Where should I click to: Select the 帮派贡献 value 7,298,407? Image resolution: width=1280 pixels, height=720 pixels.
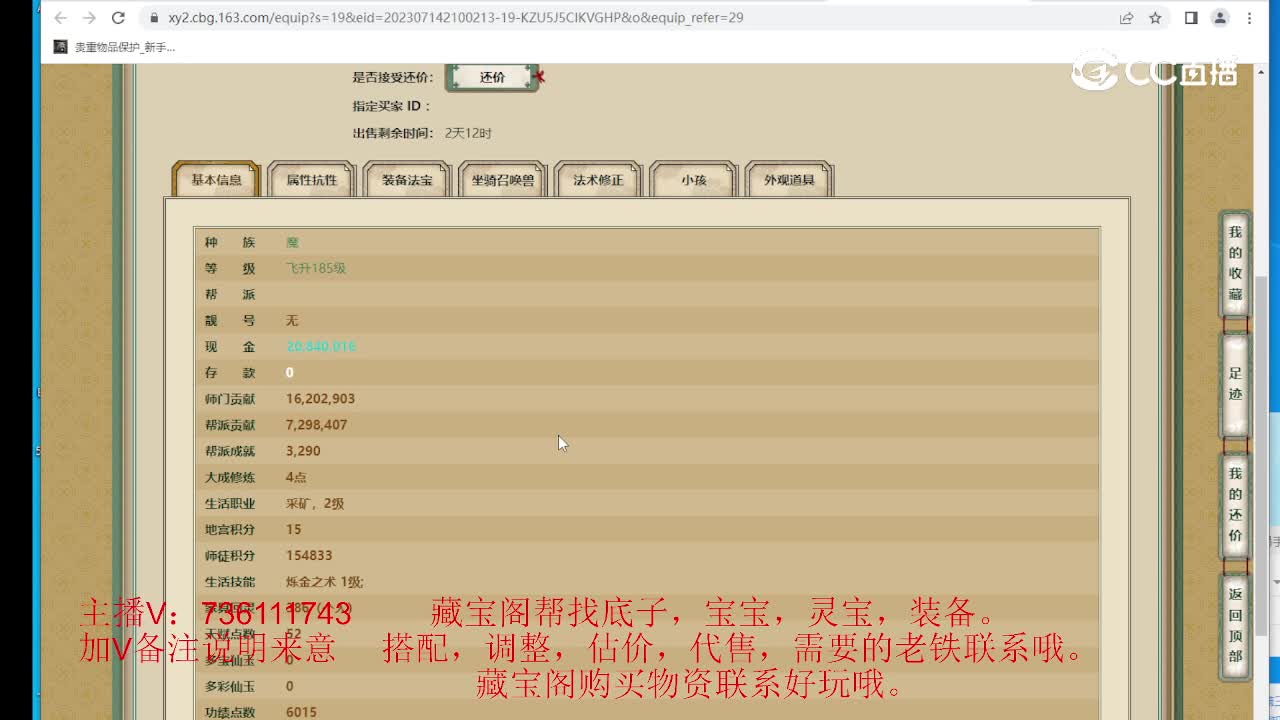(x=316, y=424)
